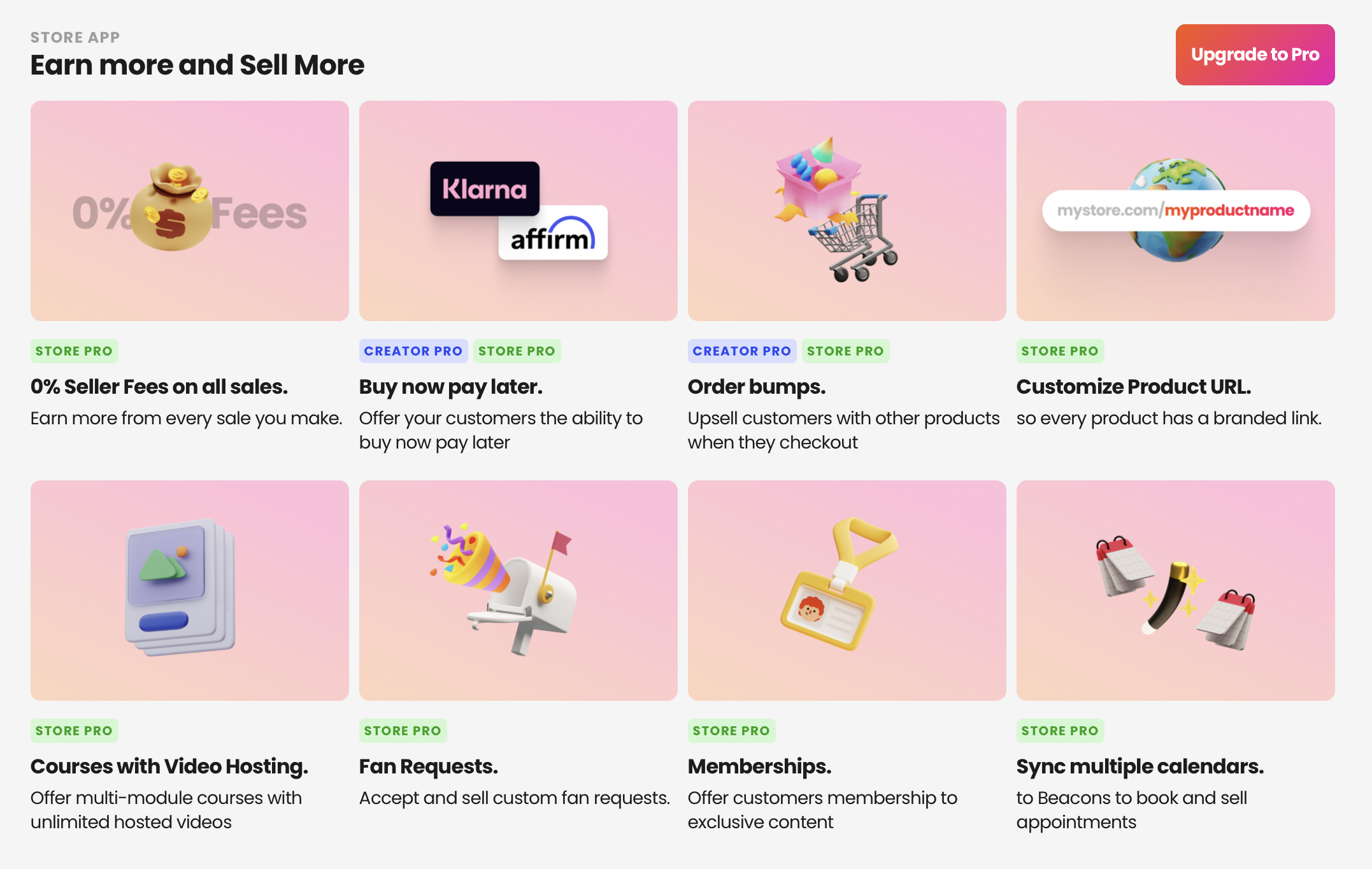Image resolution: width=1372 pixels, height=869 pixels.
Task: Click the mailbox with party popper icon
Action: [503, 590]
